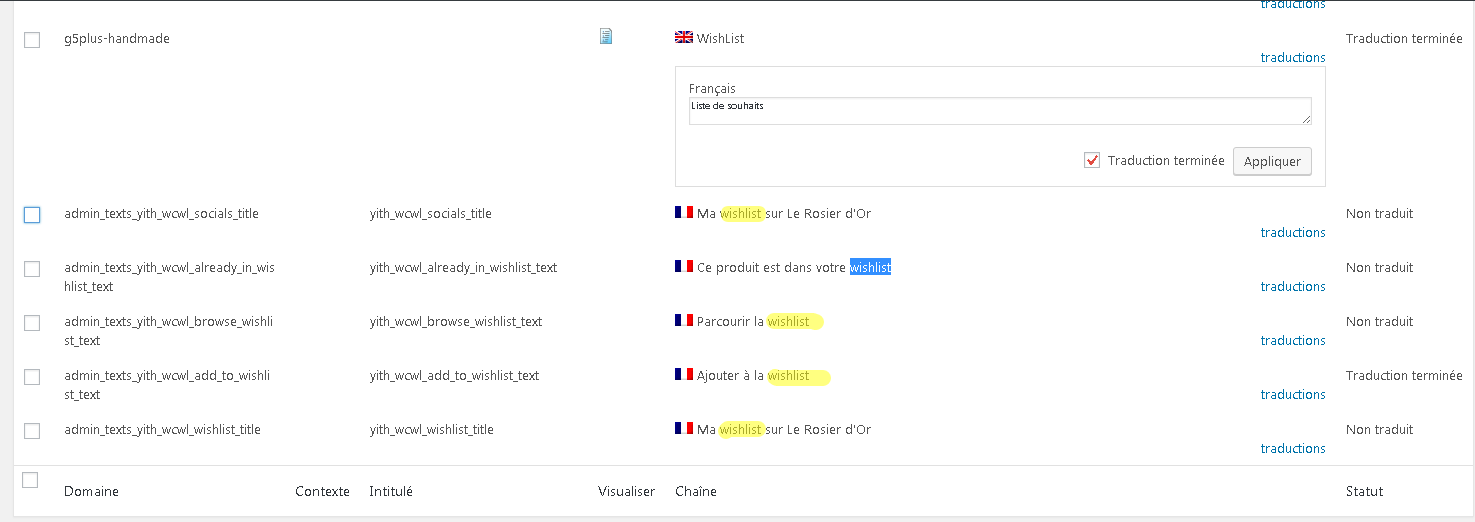Click the Statut column footer label

1364,491
